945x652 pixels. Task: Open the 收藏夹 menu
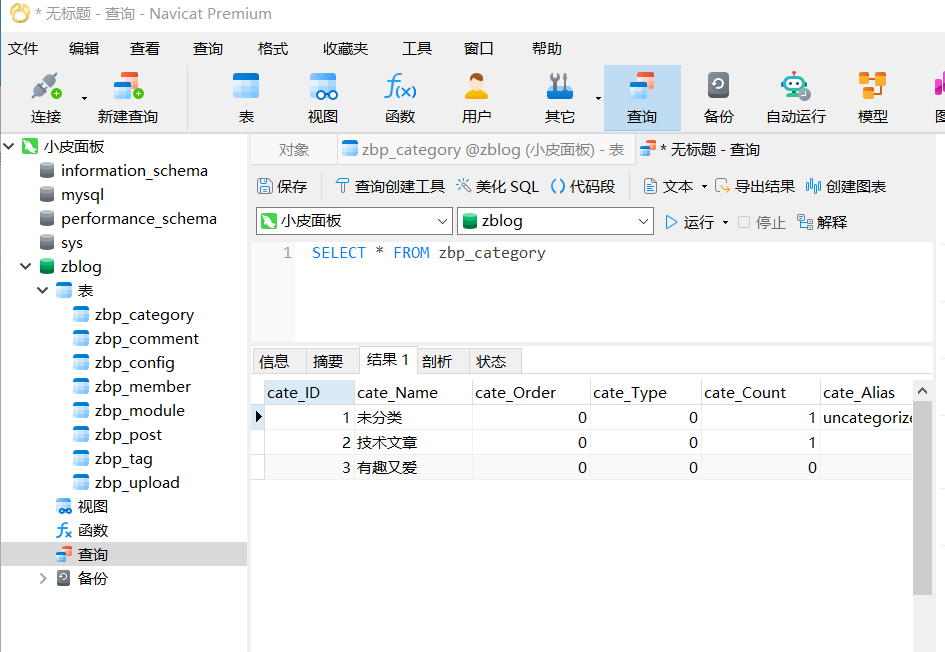coord(345,49)
